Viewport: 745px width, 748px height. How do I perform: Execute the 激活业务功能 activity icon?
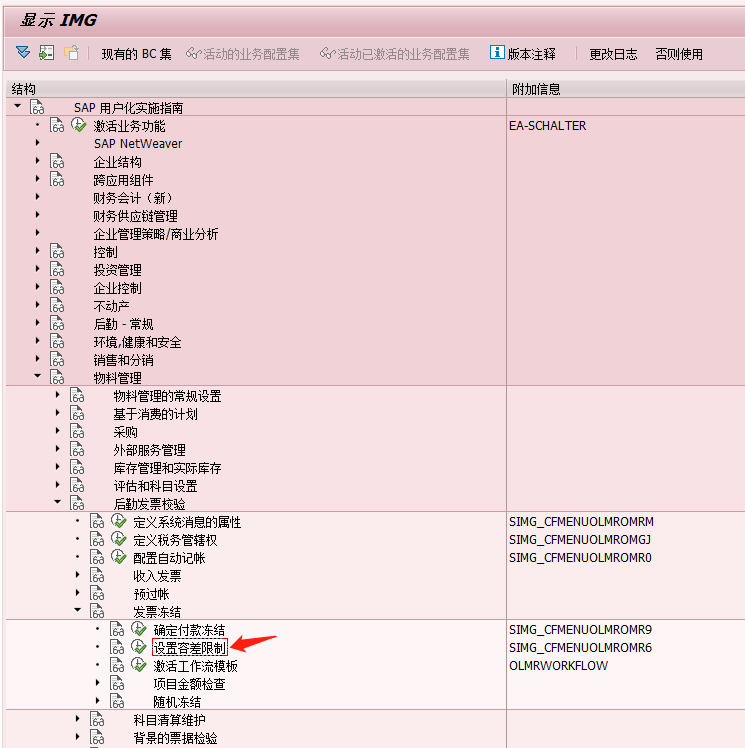79,125
